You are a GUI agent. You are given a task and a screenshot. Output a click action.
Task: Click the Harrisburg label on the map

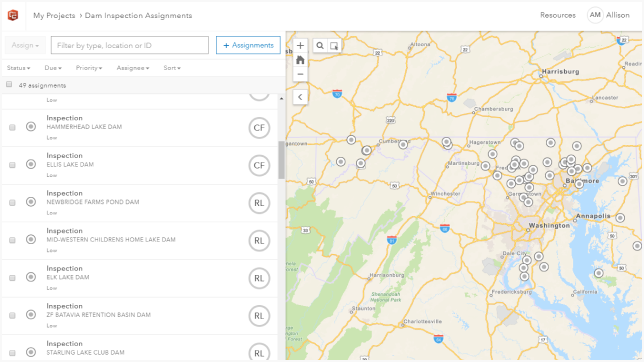(560, 71)
